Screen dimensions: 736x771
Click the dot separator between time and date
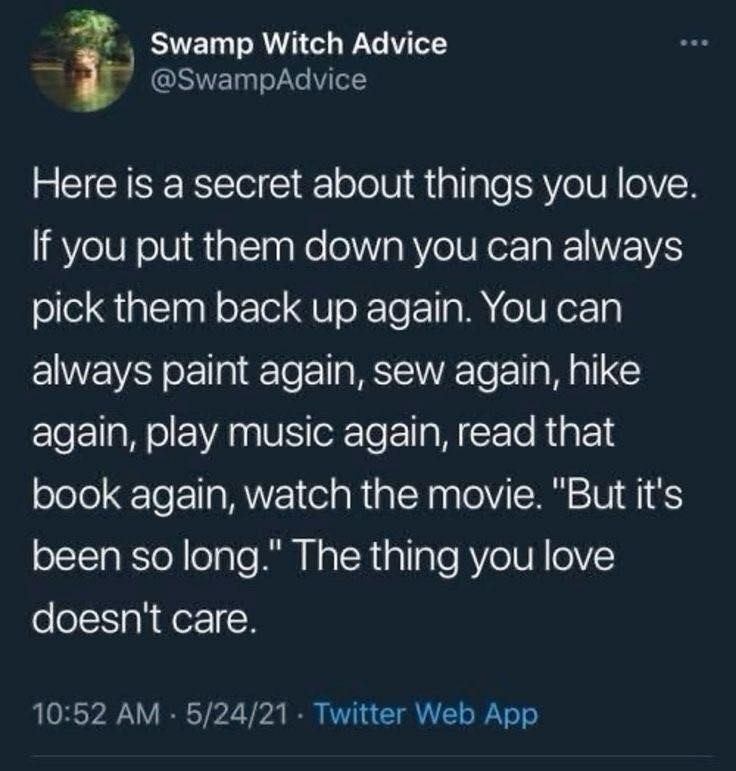[174, 714]
